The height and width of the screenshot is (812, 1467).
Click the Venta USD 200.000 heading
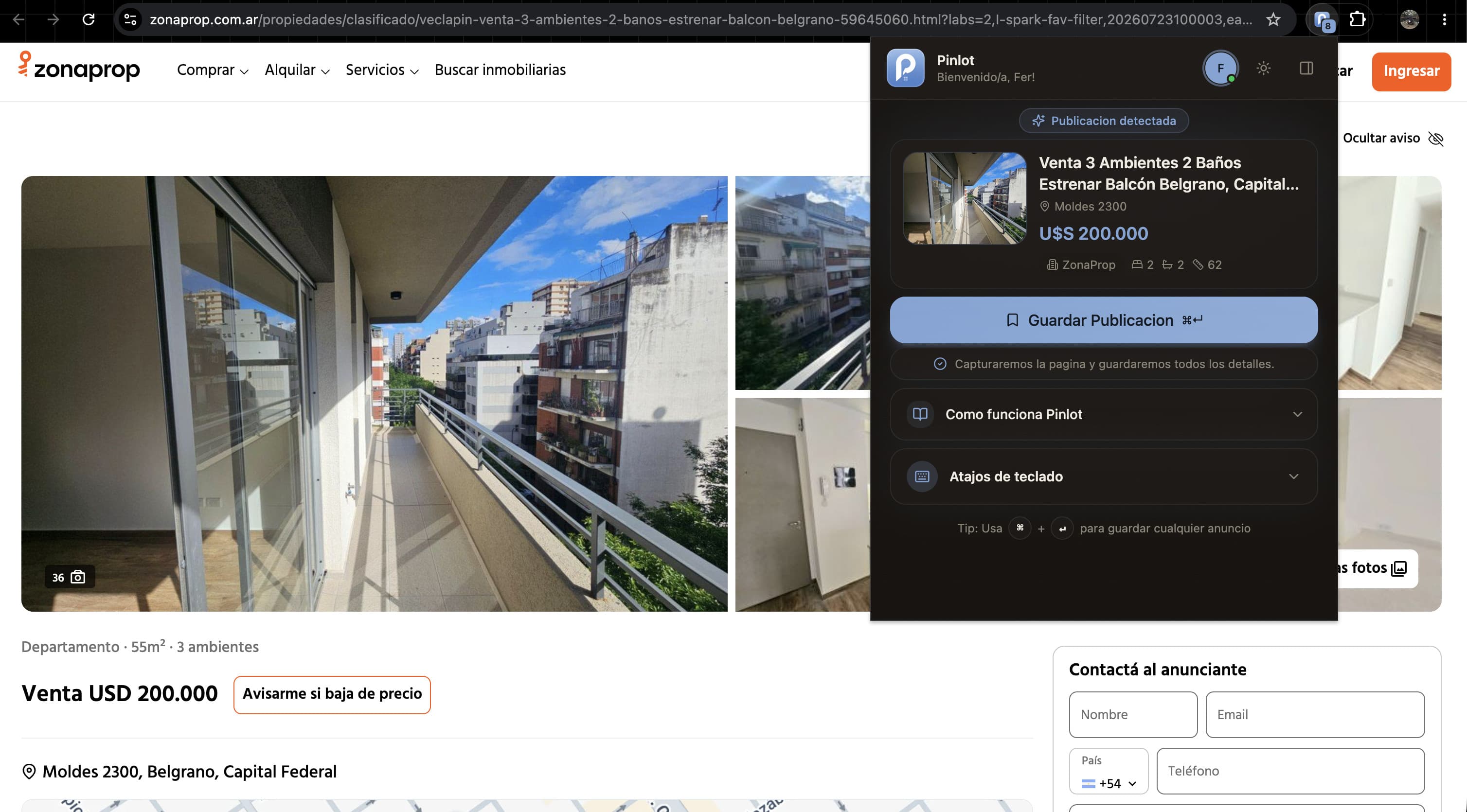pos(120,693)
